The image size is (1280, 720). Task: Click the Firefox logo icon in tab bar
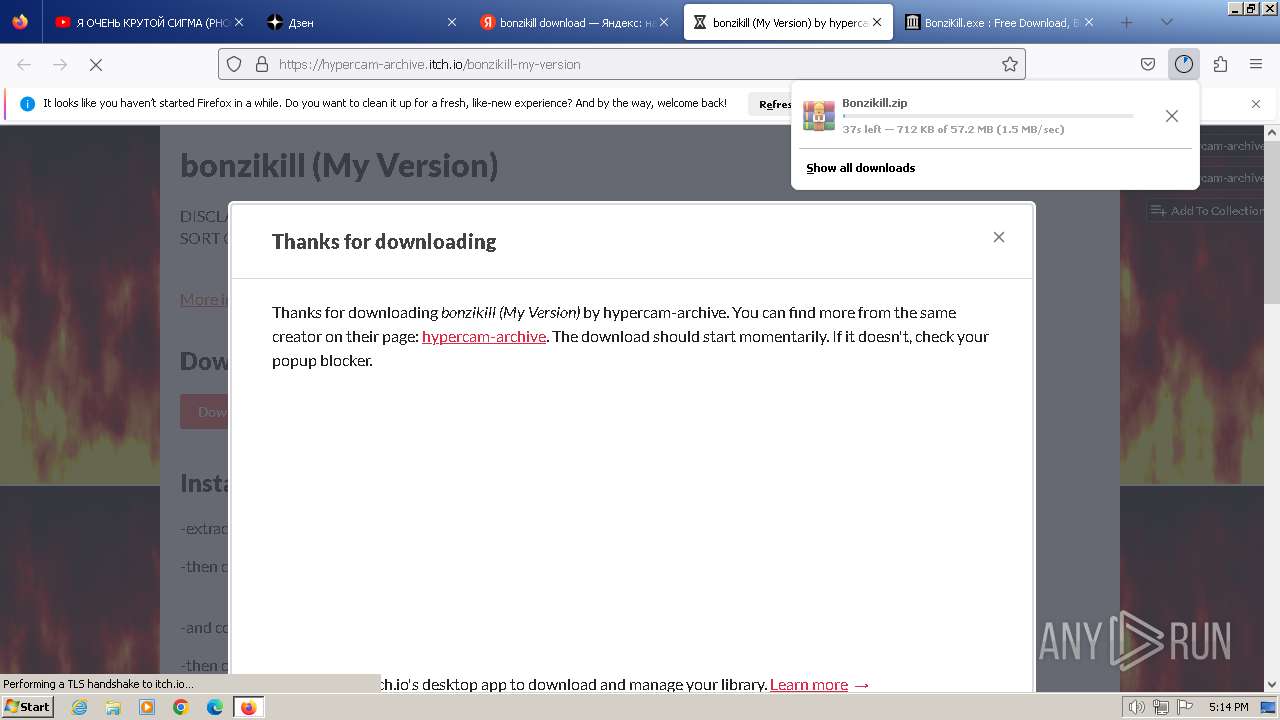pos(20,22)
